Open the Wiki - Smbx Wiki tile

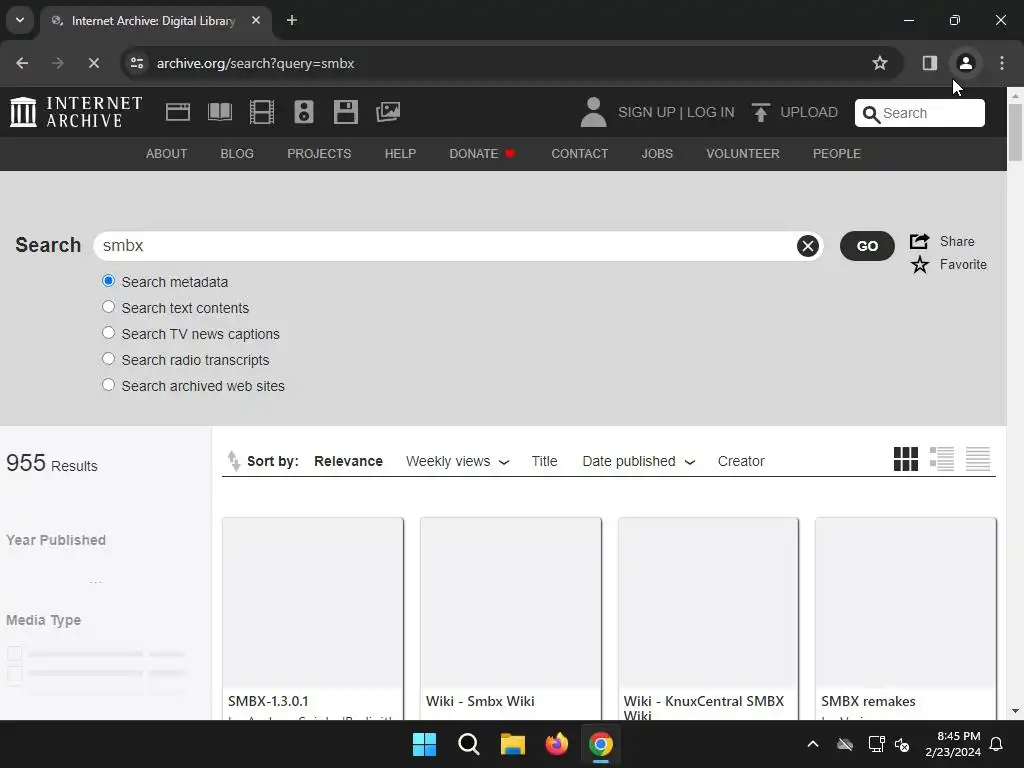coord(511,619)
